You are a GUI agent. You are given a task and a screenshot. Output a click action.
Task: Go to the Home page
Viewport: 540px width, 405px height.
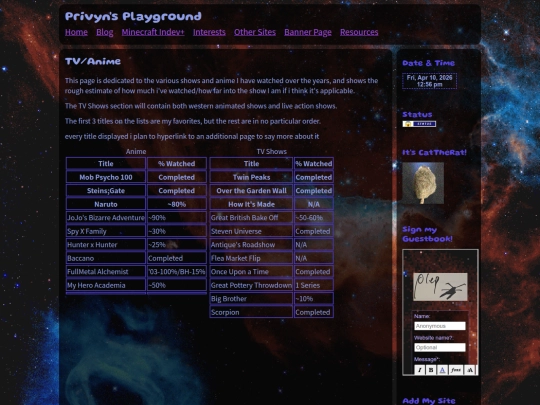[x=76, y=32]
